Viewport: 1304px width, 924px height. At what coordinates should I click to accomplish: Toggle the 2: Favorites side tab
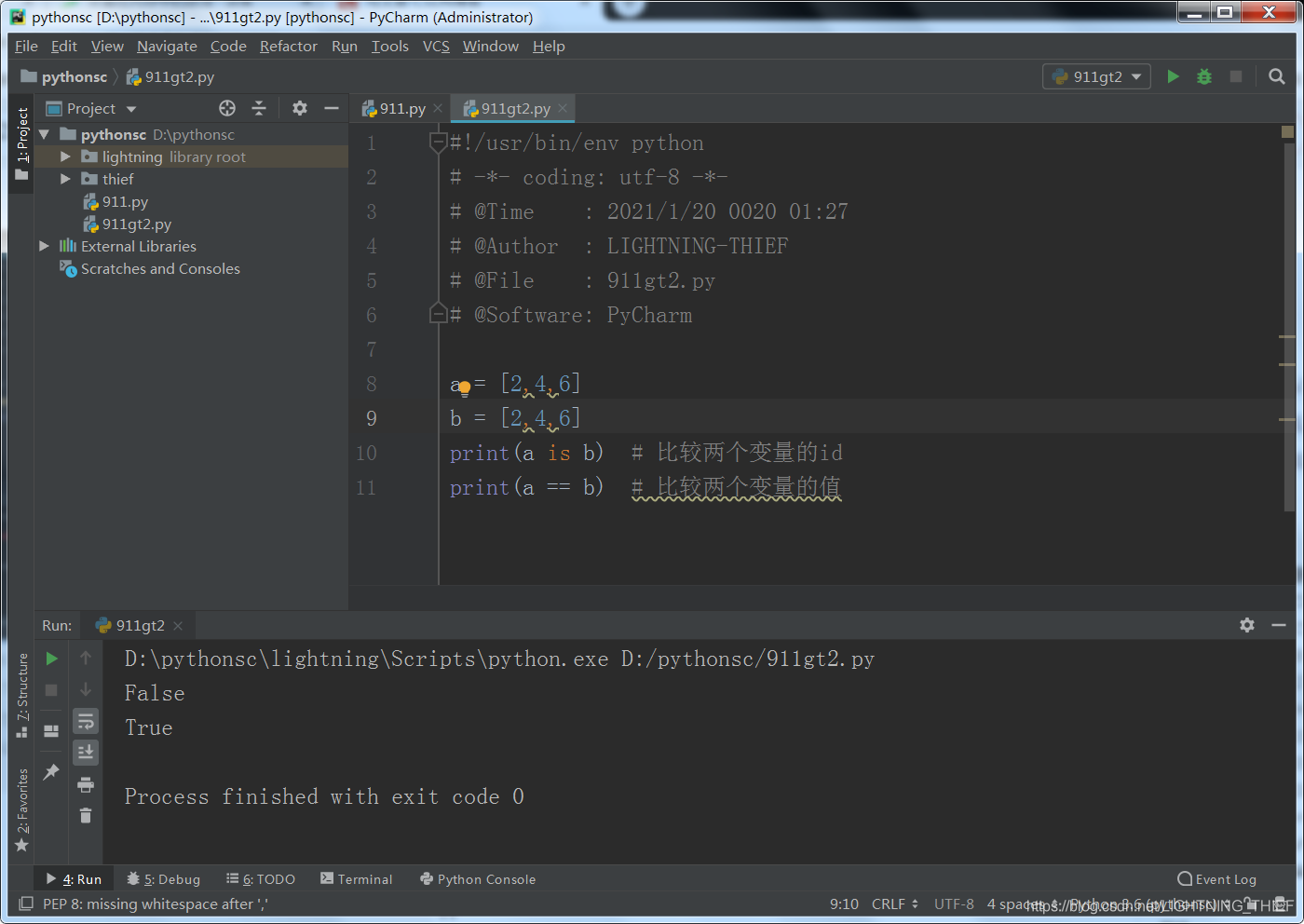(x=21, y=809)
